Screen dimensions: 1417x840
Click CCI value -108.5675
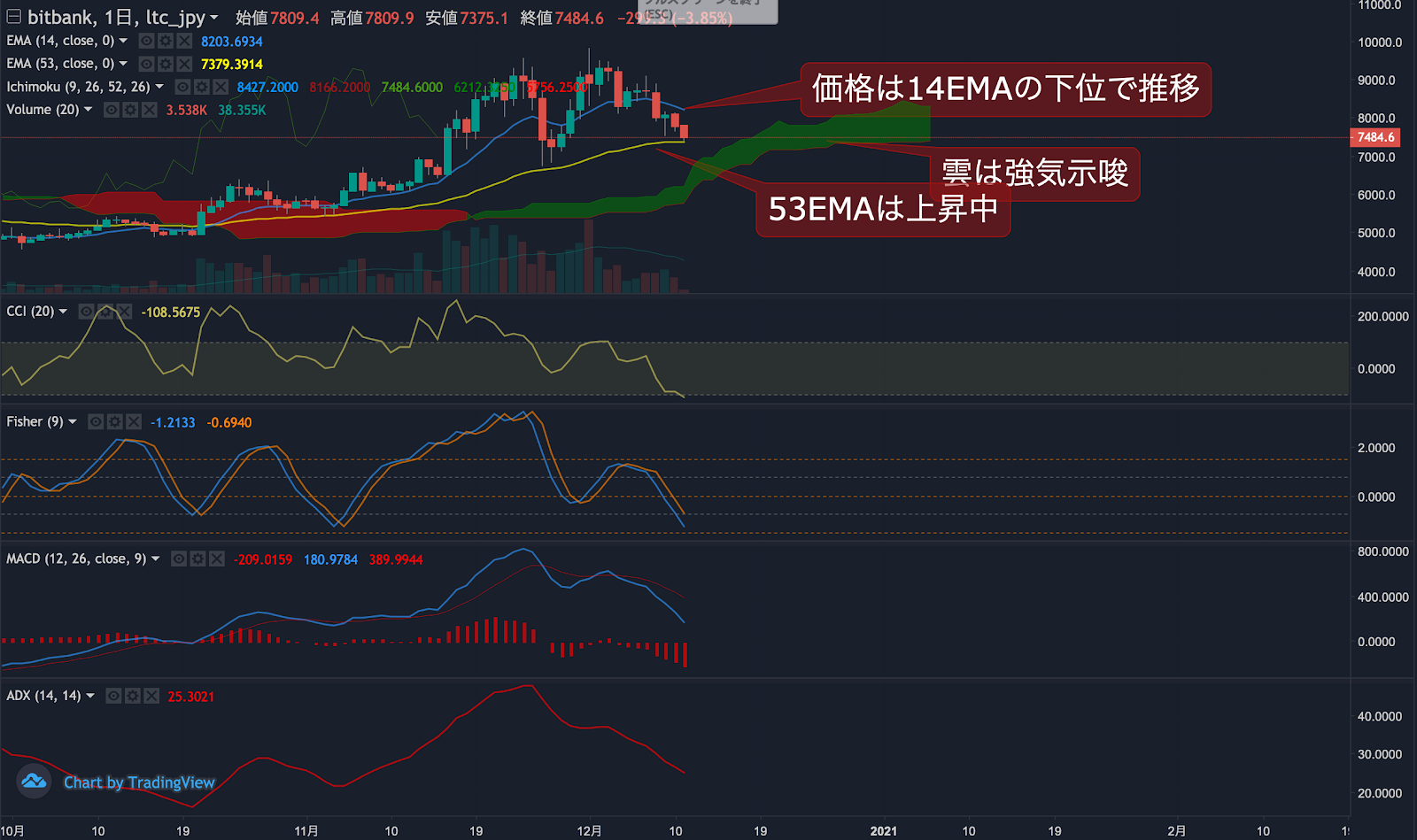point(171,312)
